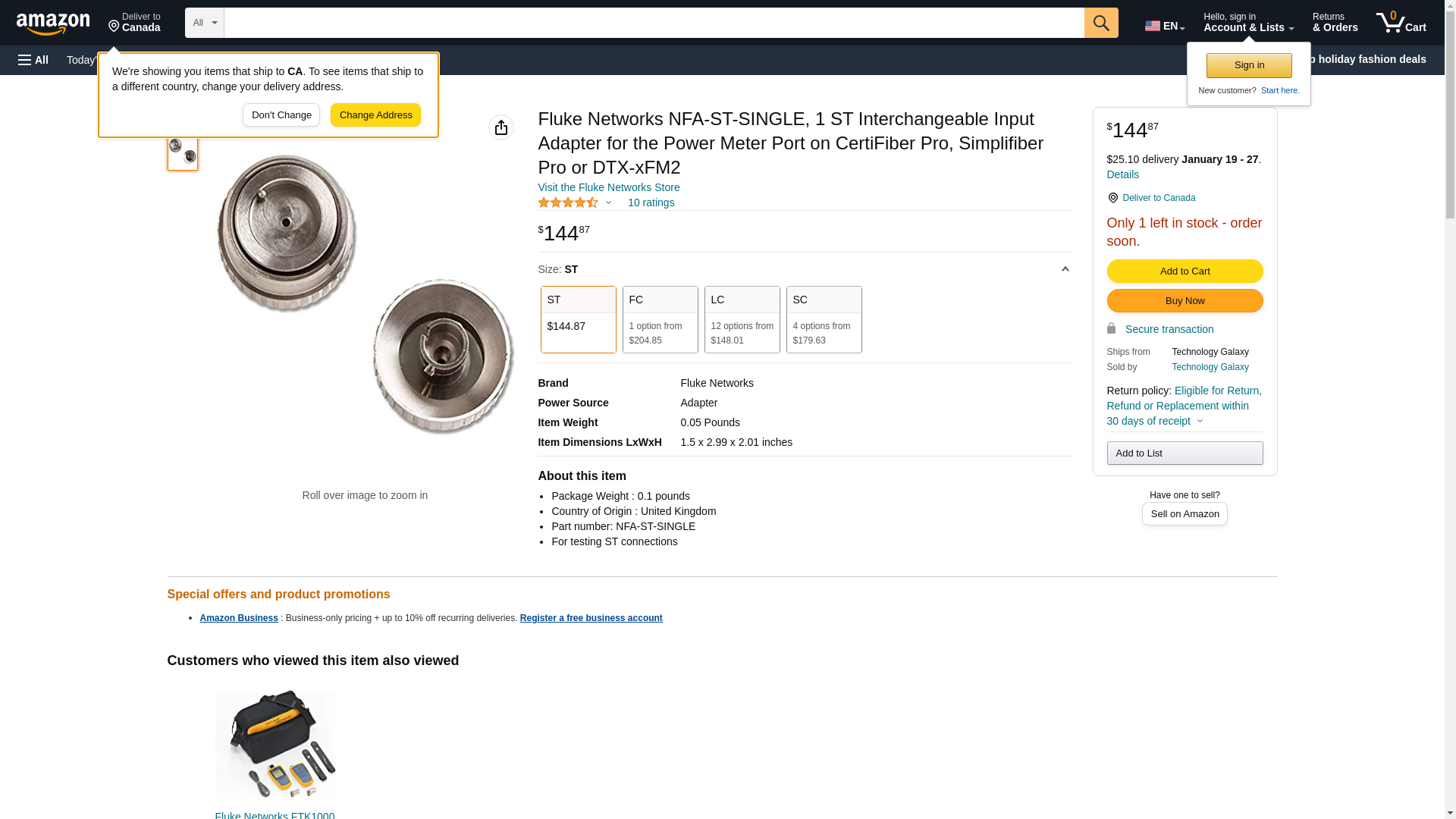Screen dimensions: 1456x819
Task: Select the LC size option
Action: (x=742, y=319)
